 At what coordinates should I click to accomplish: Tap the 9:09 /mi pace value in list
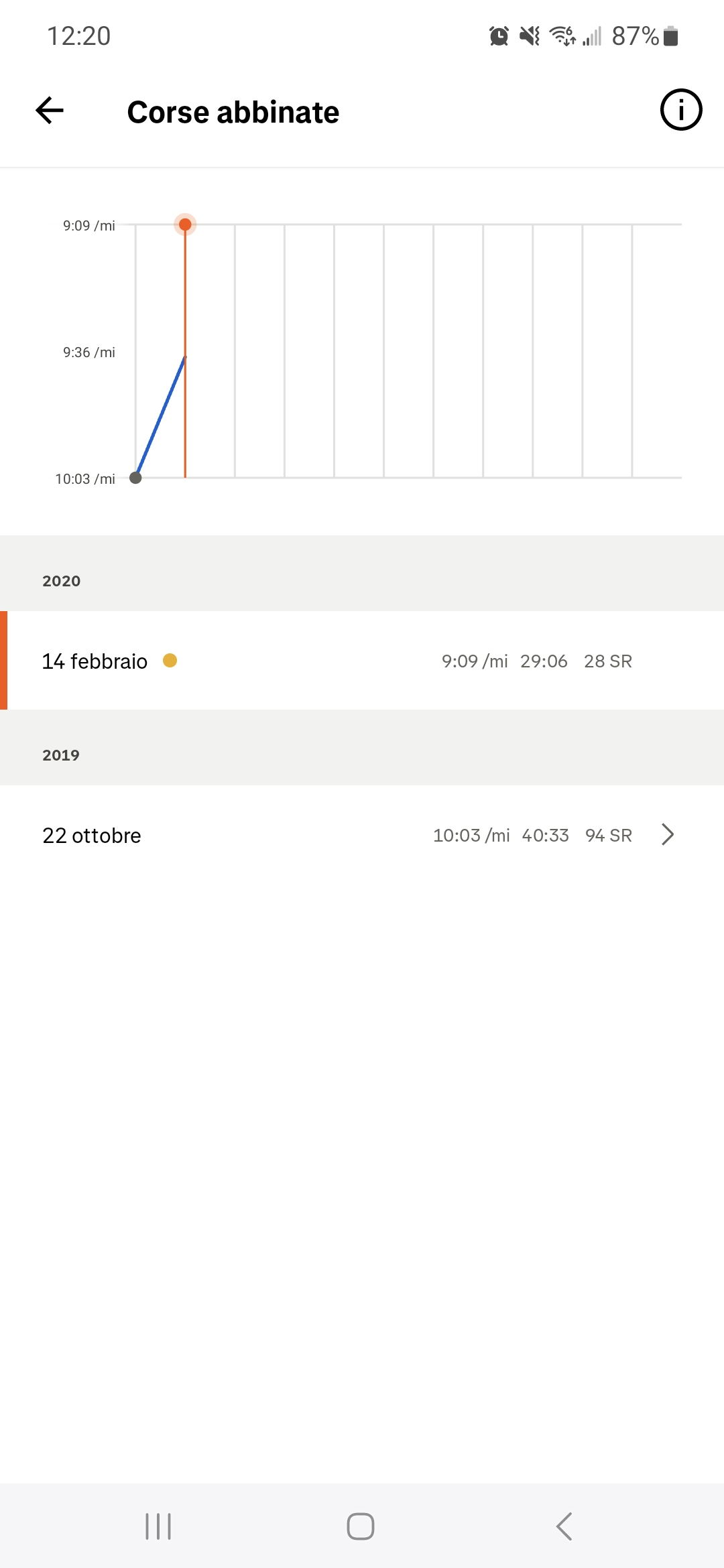tap(475, 661)
